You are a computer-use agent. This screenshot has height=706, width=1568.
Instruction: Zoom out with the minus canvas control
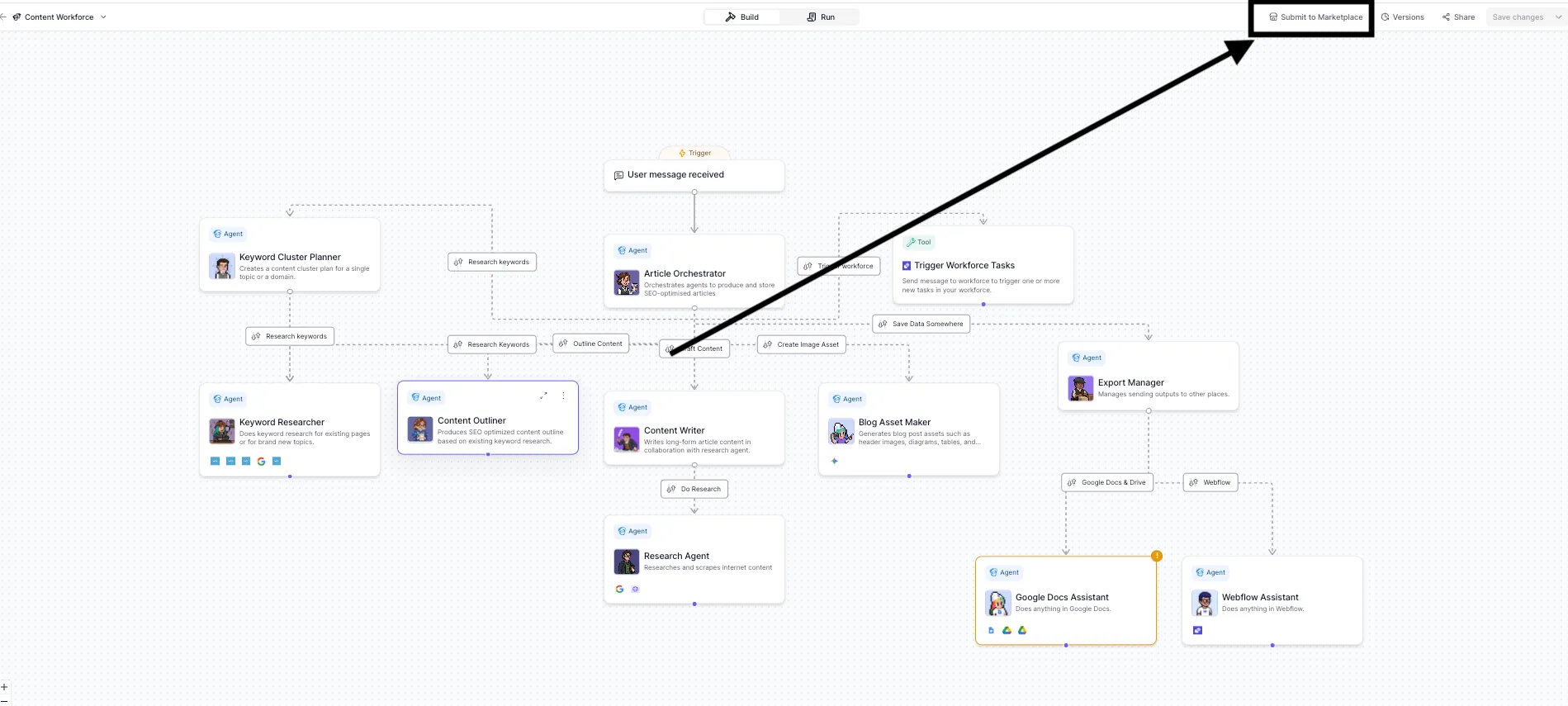[4, 700]
